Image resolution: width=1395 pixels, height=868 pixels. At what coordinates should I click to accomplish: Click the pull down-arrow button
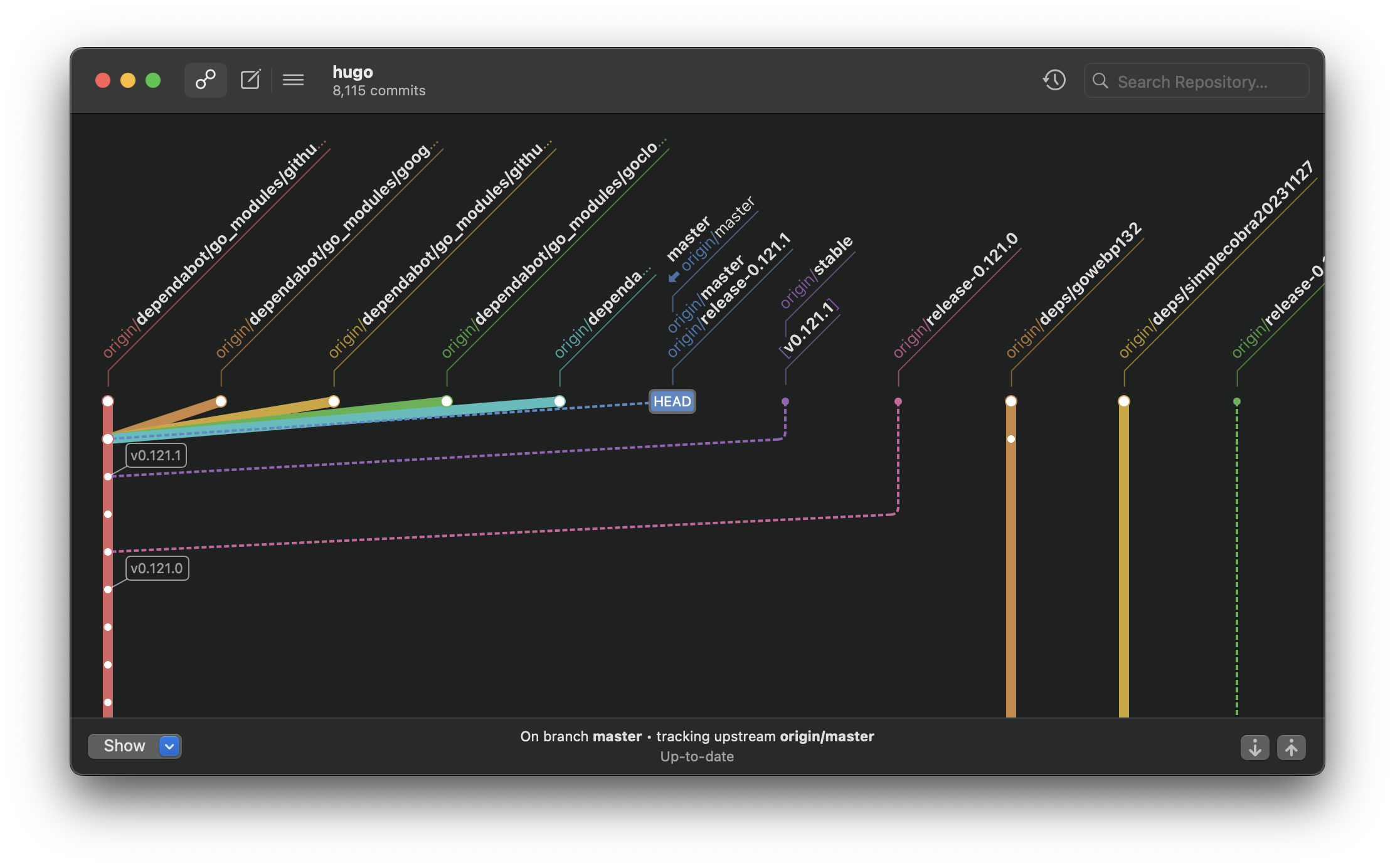coord(1254,747)
